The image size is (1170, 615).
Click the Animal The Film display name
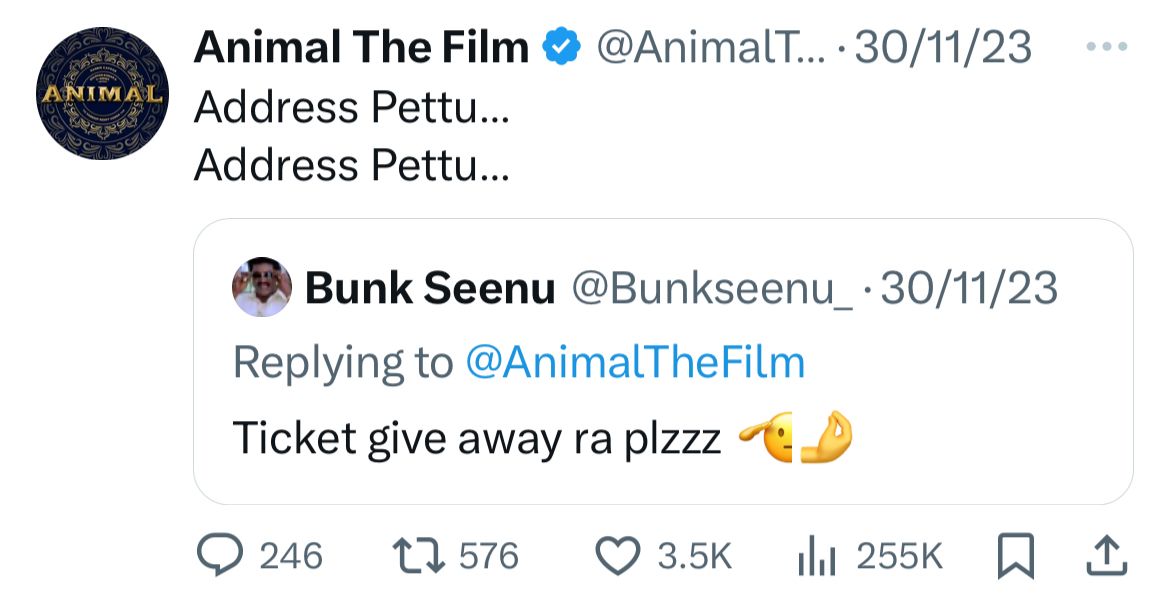coord(361,47)
